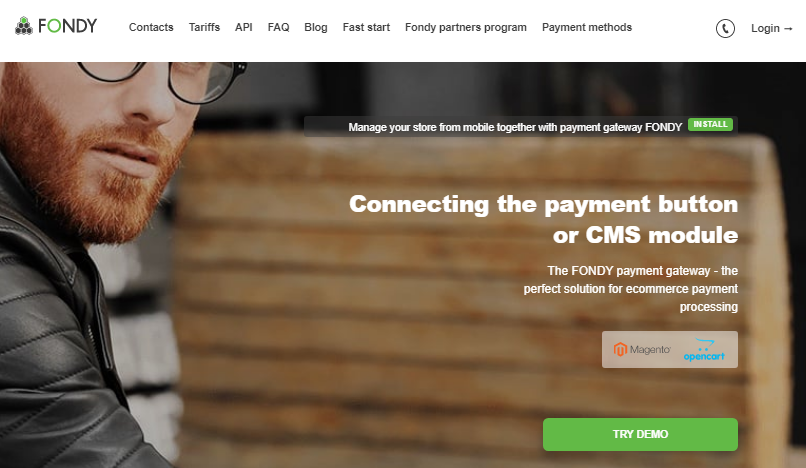
Task: Click the green INSTALL badge
Action: [710, 124]
